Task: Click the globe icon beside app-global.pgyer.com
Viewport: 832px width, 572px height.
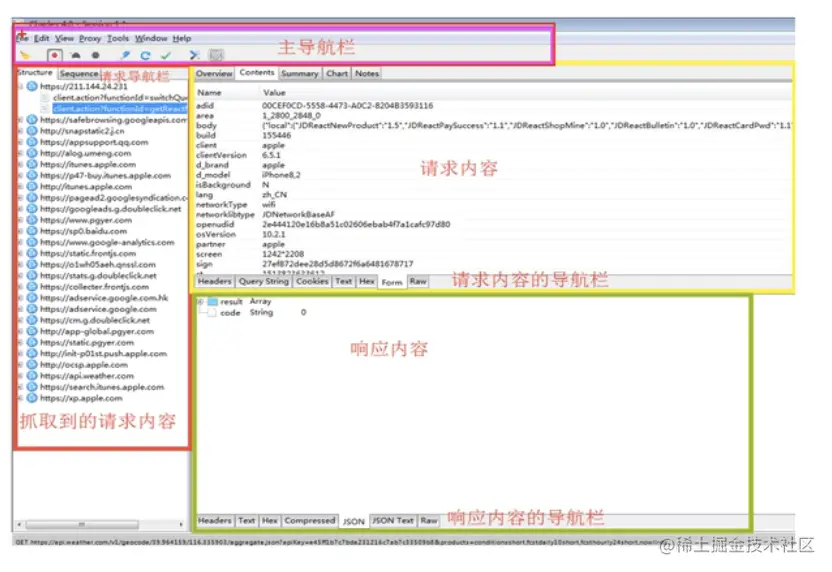Action: (32, 331)
